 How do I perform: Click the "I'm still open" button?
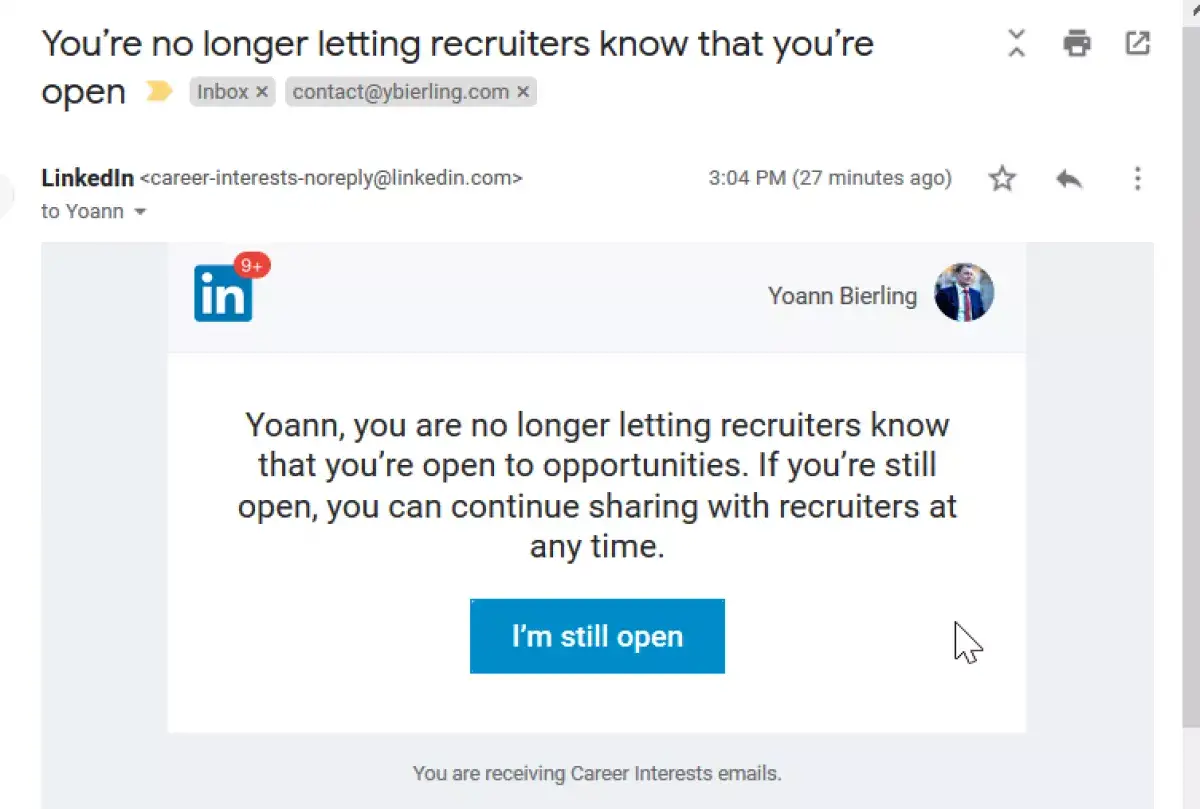597,636
